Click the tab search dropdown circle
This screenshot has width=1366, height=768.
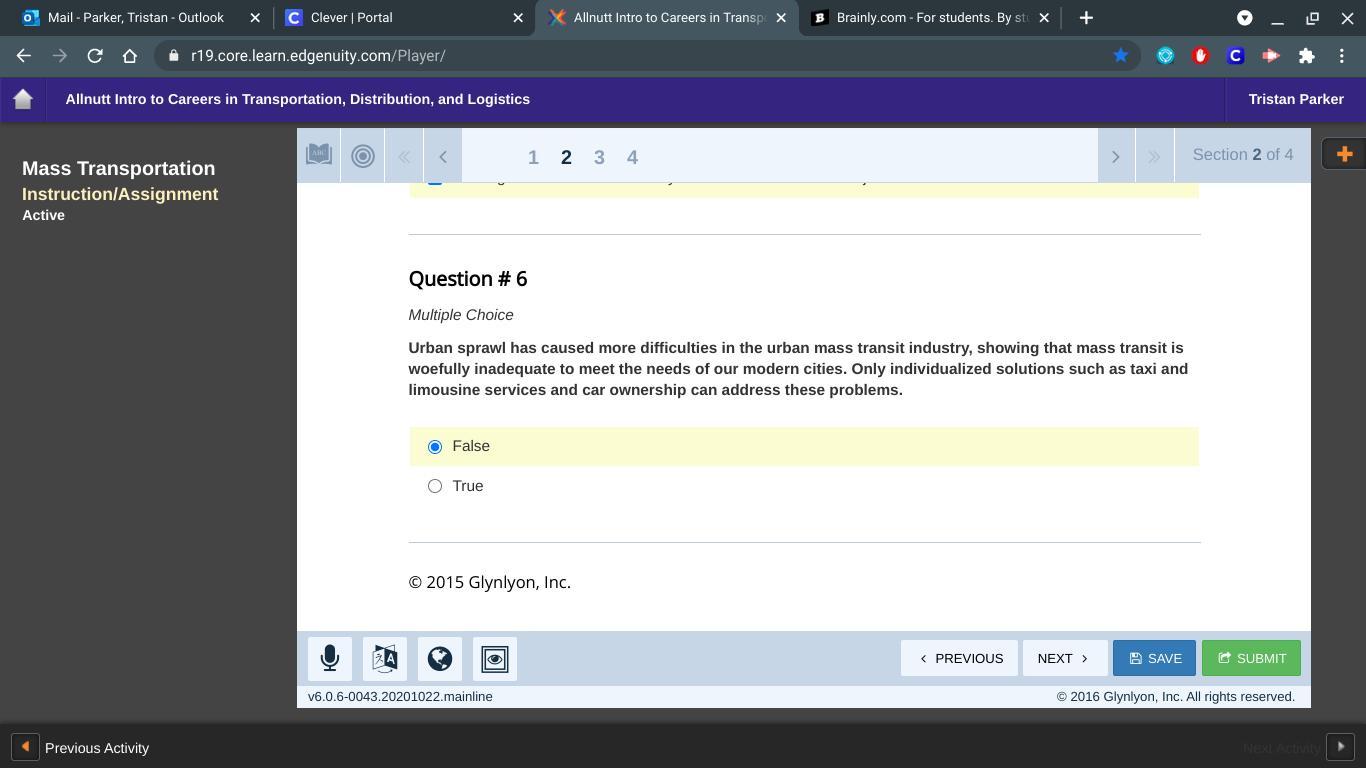1245,18
